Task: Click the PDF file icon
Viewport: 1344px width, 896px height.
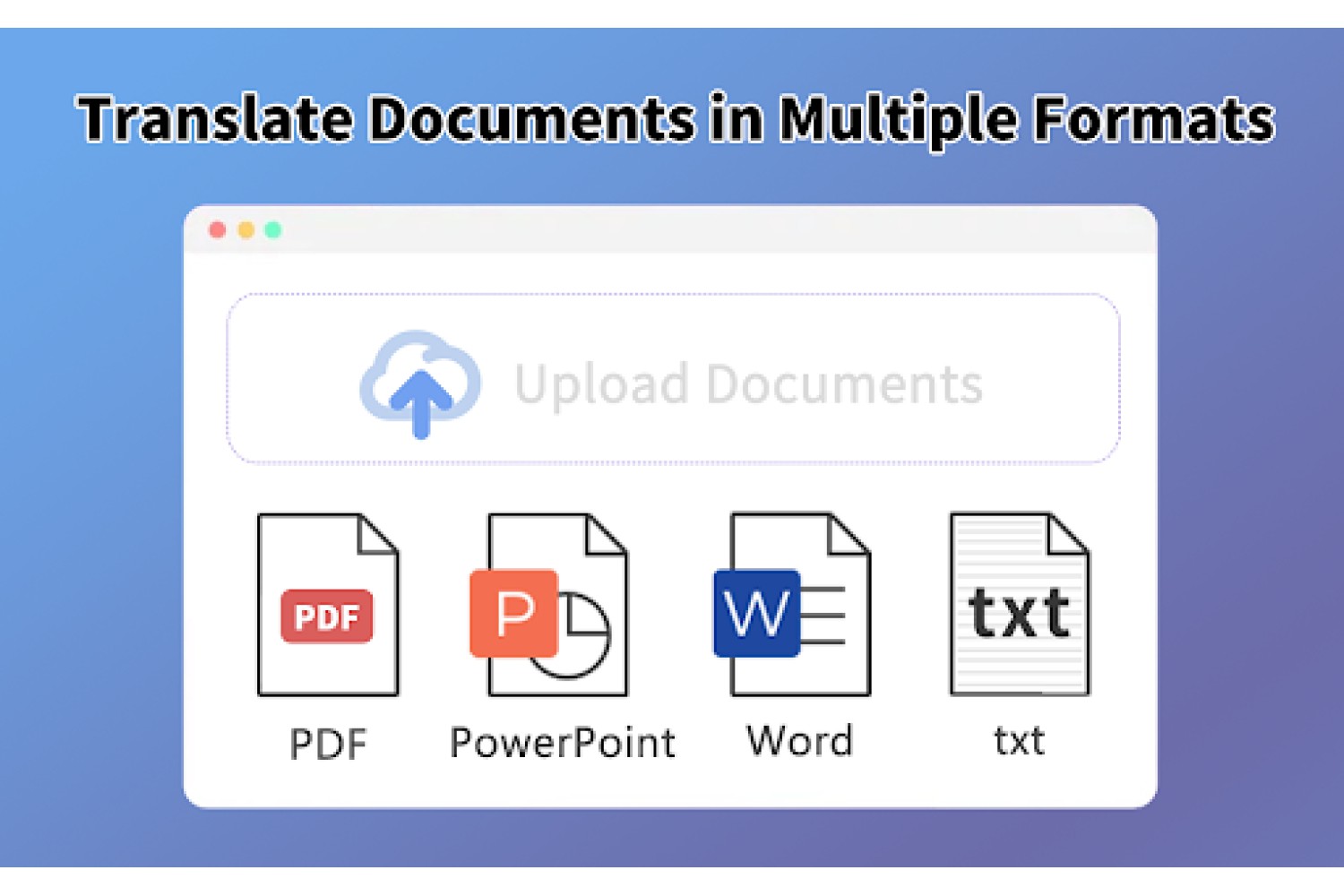Action: [x=328, y=605]
